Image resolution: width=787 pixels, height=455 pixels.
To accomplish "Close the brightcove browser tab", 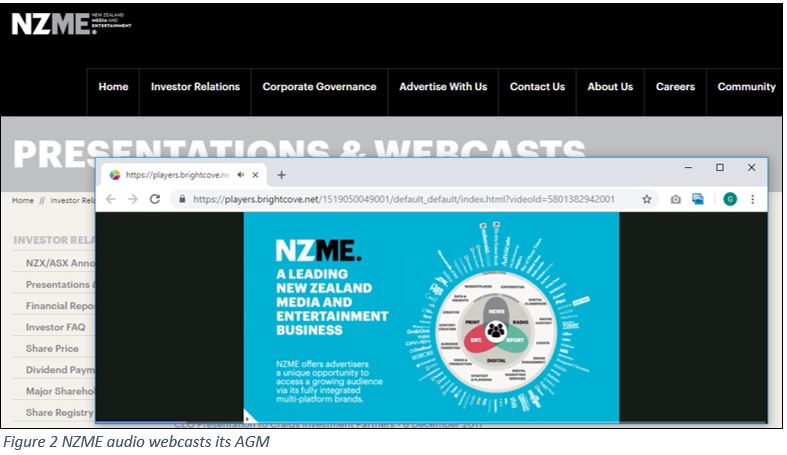I will point(255,175).
